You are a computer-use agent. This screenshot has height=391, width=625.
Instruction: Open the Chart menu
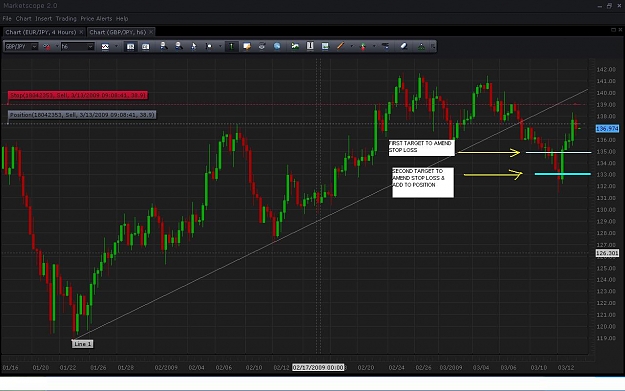[x=24, y=19]
